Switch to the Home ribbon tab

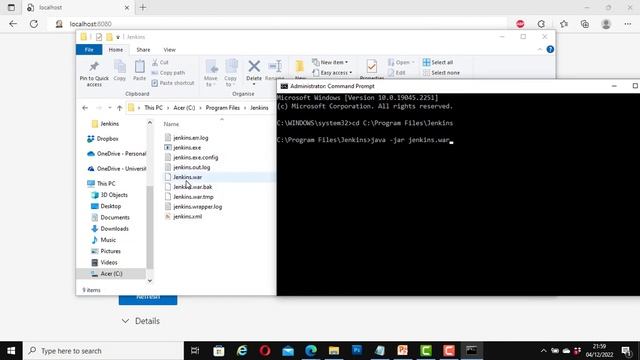pos(116,49)
